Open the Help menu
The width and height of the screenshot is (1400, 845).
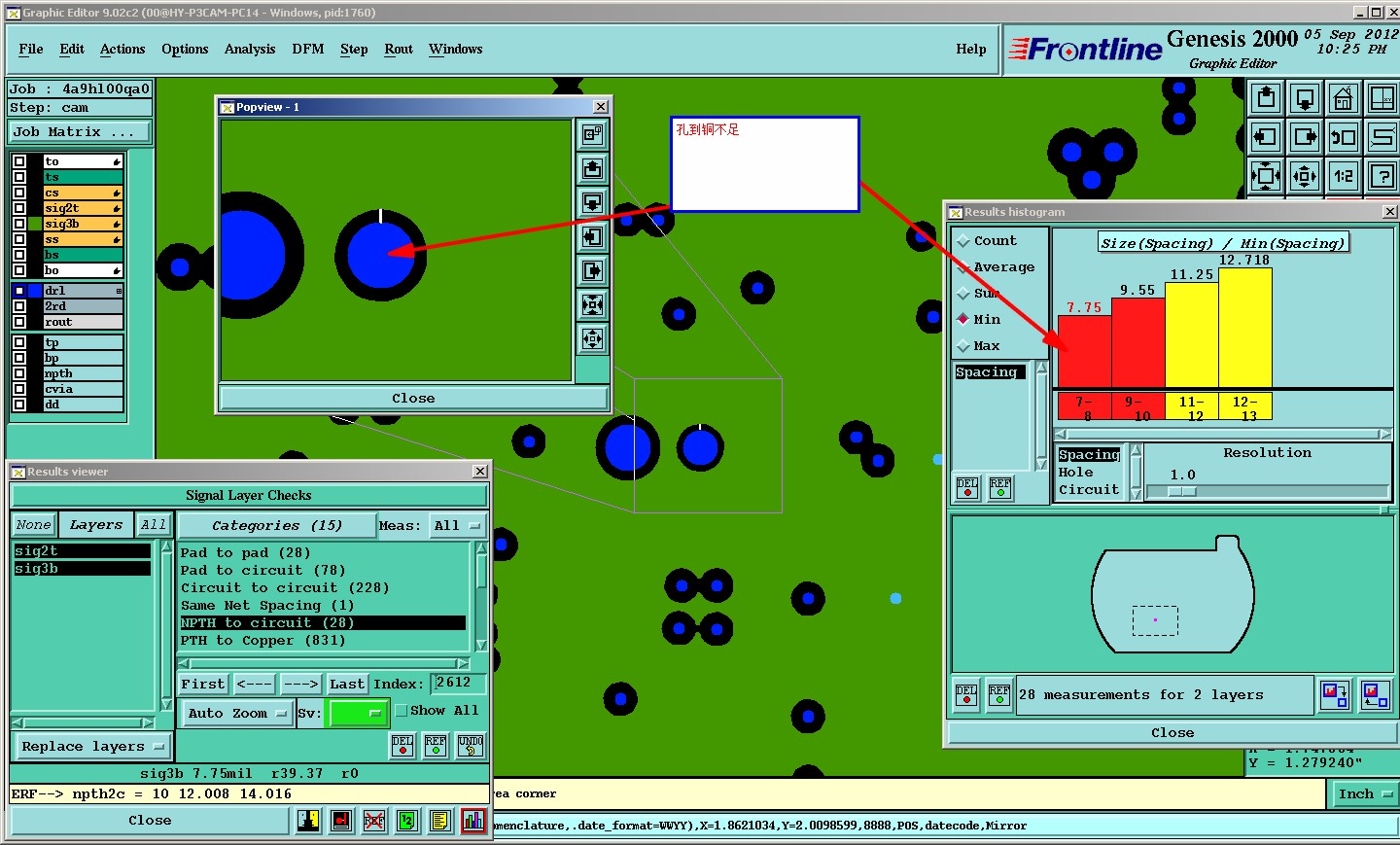point(971,50)
